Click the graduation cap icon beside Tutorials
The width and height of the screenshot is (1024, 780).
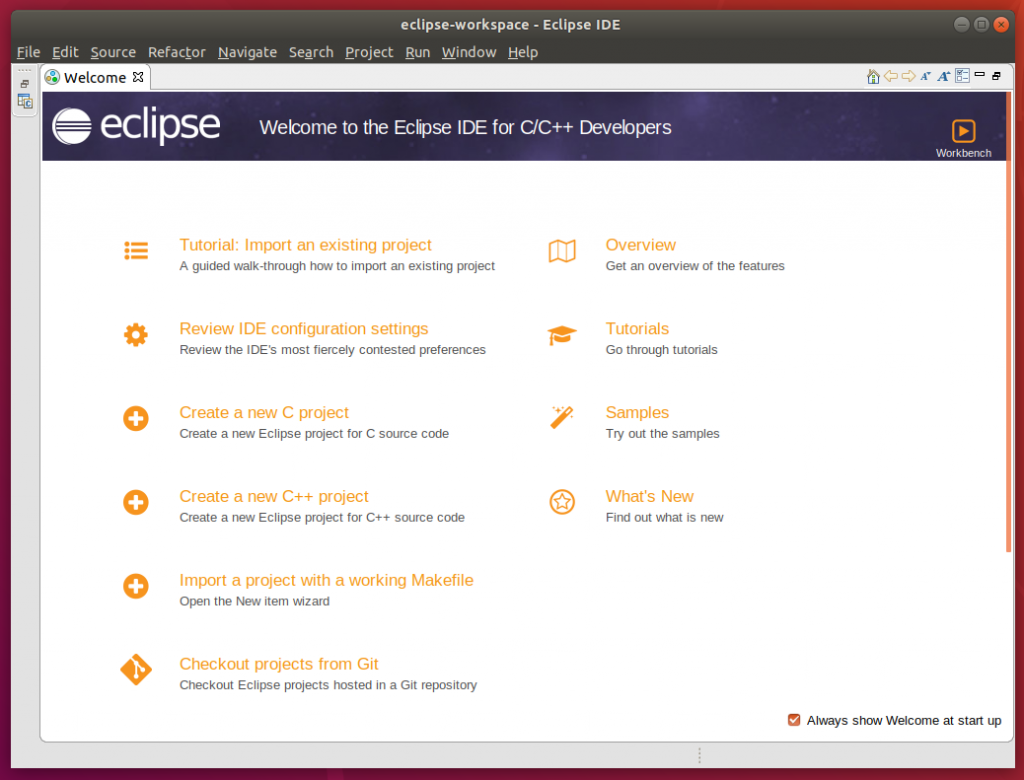coord(562,335)
